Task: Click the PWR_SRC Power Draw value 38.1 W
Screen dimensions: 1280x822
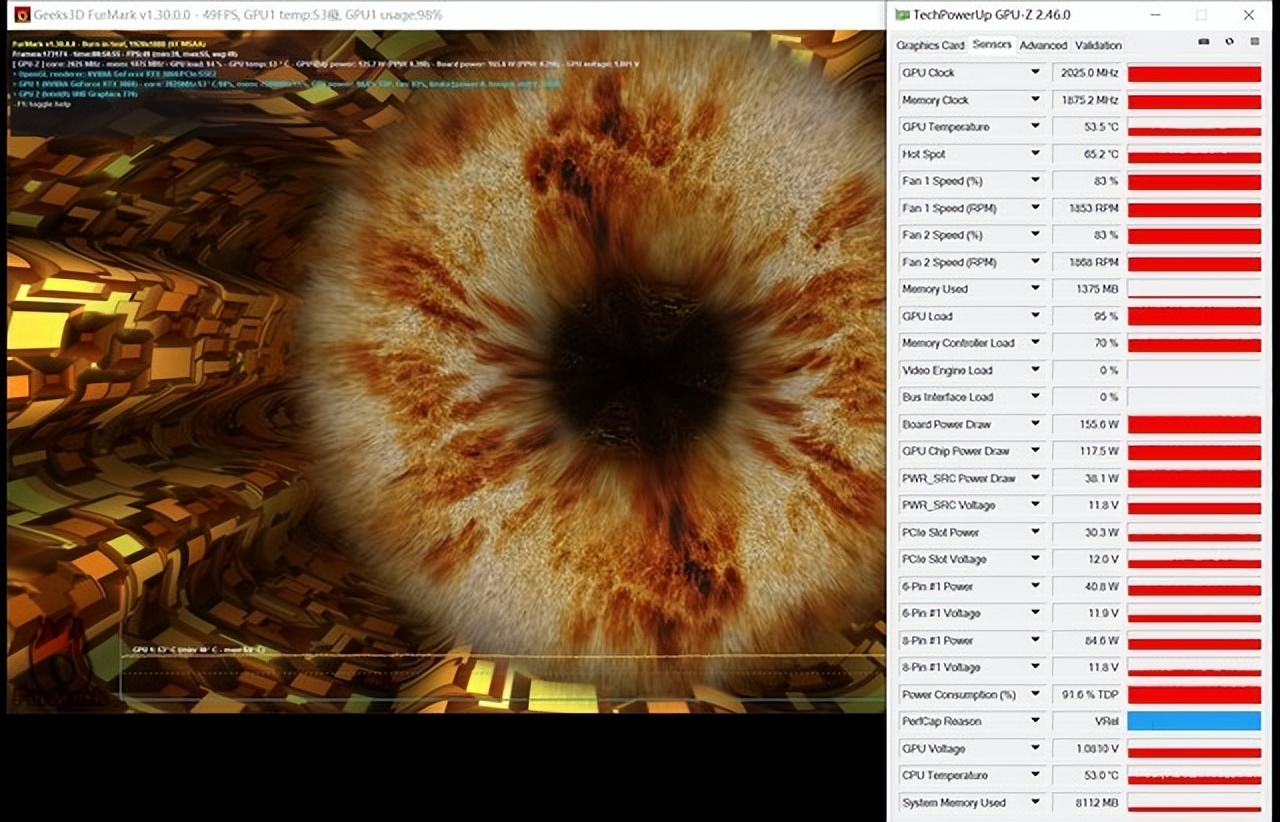Action: tap(1087, 478)
